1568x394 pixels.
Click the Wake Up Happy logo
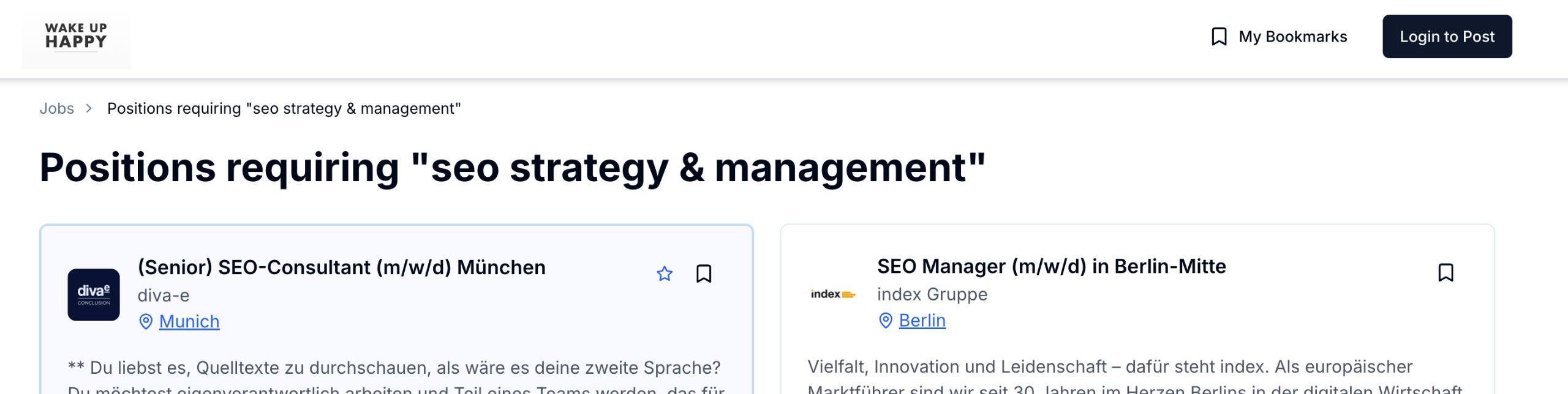tap(76, 37)
